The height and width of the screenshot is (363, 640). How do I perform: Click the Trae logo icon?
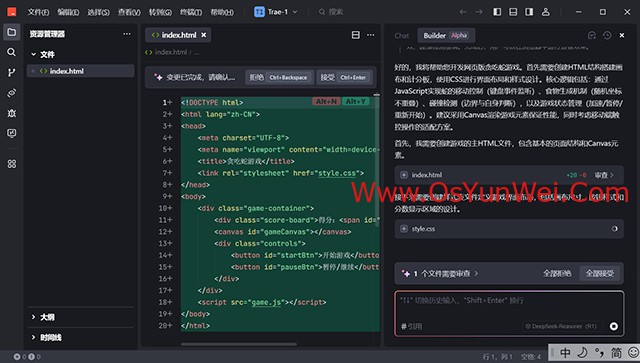click(x=12, y=12)
